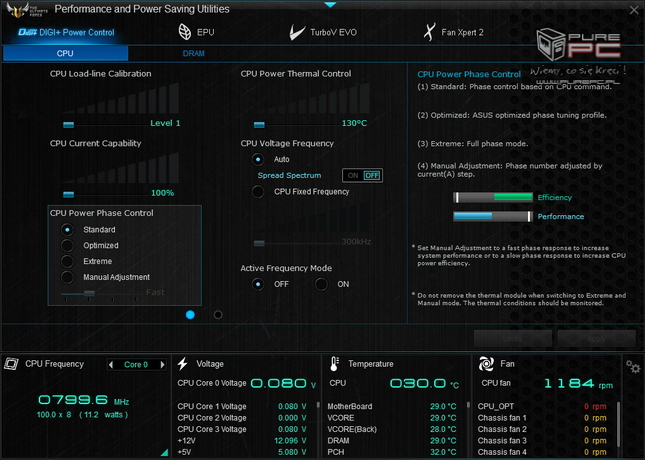645x460 pixels.
Task: Adjust the Manual Adjustment phase slider
Action: pos(89,293)
